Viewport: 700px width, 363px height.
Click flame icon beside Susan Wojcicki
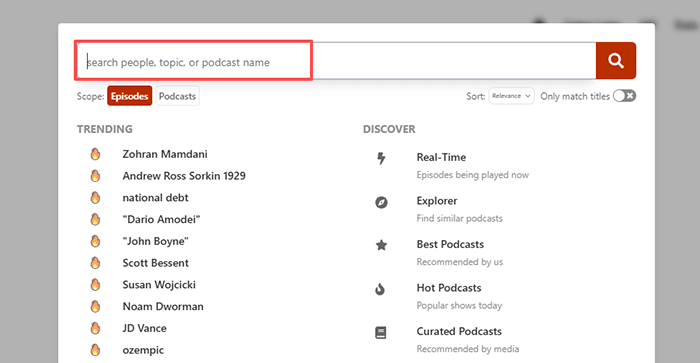[95, 284]
